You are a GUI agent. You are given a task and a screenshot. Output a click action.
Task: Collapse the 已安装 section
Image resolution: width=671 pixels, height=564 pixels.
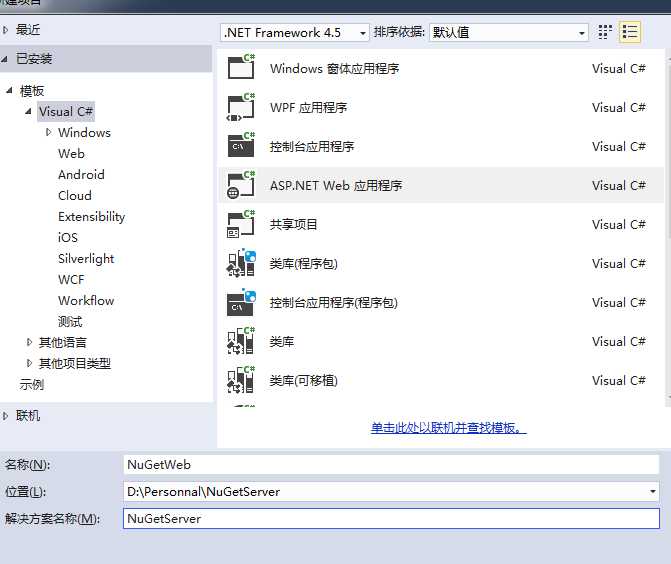click(5, 59)
